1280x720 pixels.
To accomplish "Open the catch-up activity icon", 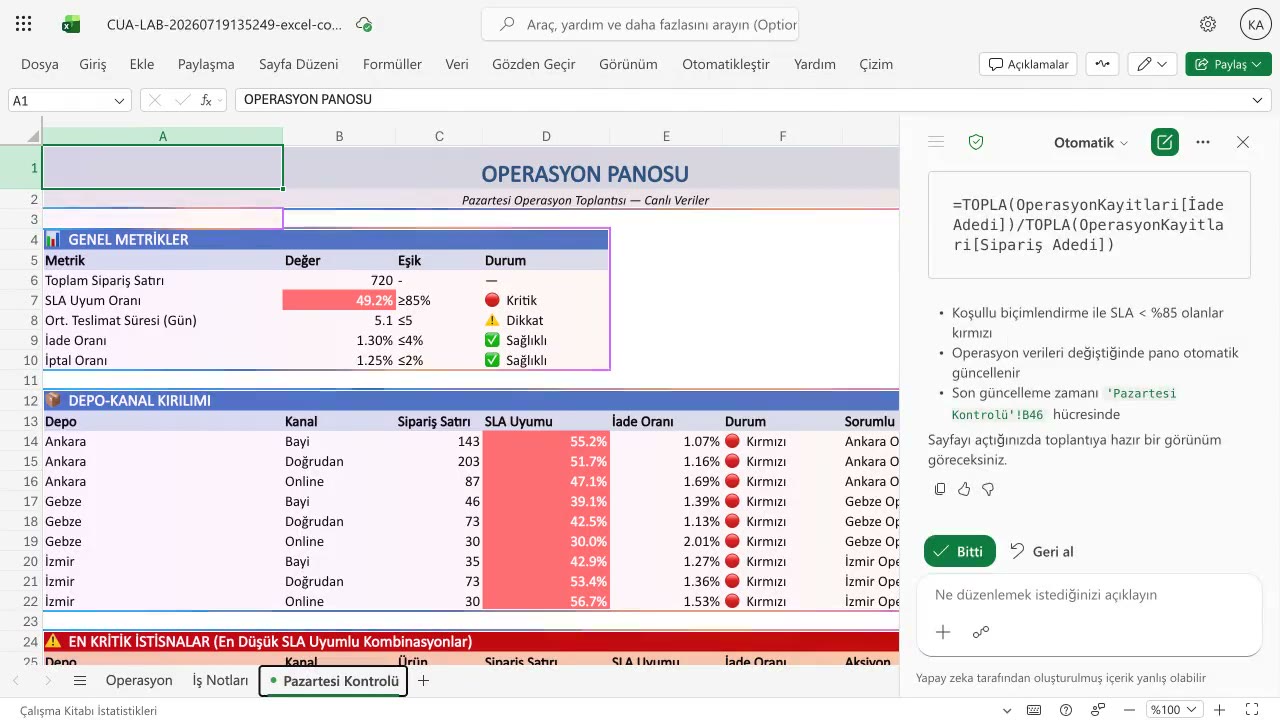I will click(x=1103, y=64).
